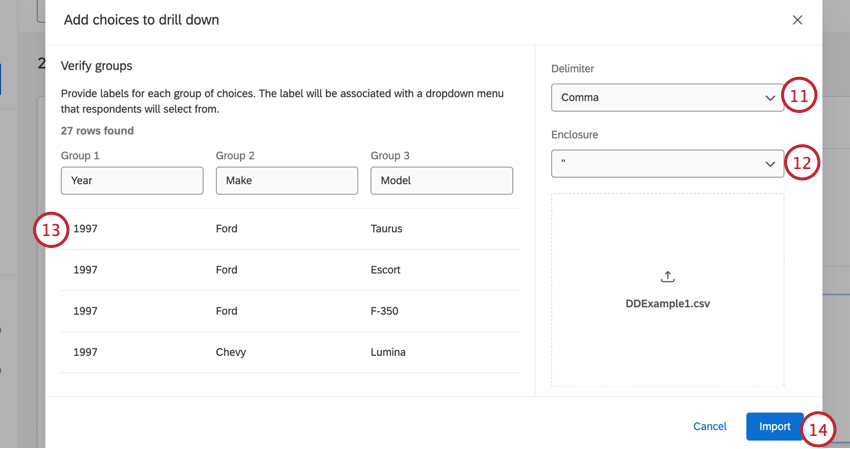This screenshot has height=449, width=850.
Task: Close the drill down dialog with X
Action: coord(797,20)
